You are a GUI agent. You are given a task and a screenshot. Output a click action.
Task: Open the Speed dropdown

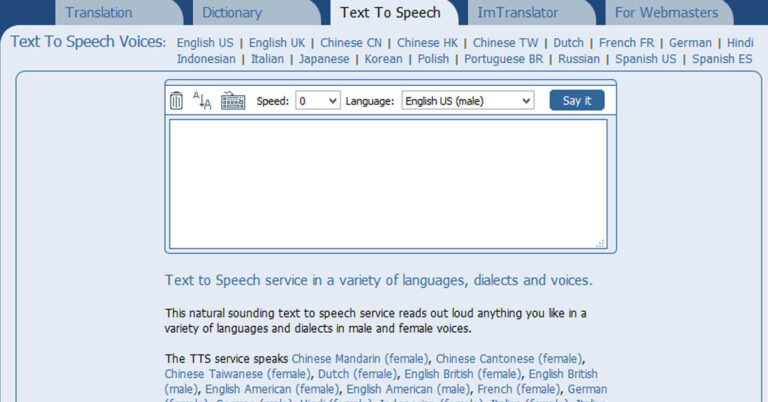point(317,101)
